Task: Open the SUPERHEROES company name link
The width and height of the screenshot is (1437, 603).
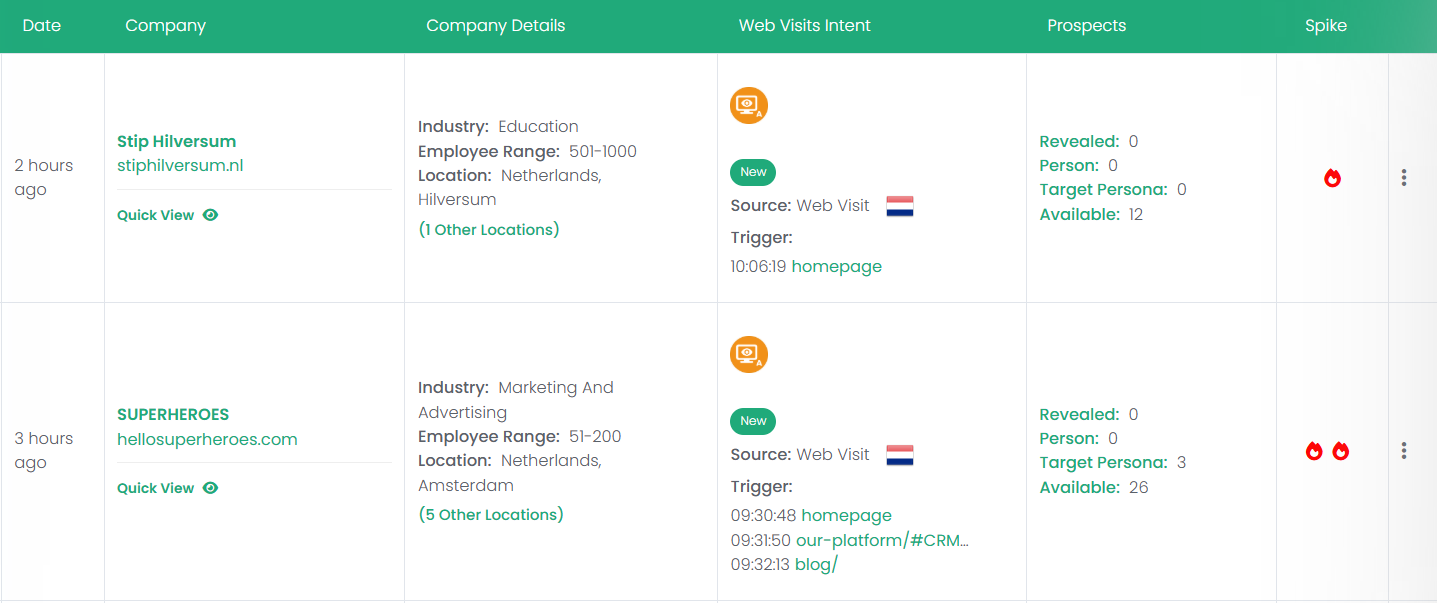Action: 173,414
